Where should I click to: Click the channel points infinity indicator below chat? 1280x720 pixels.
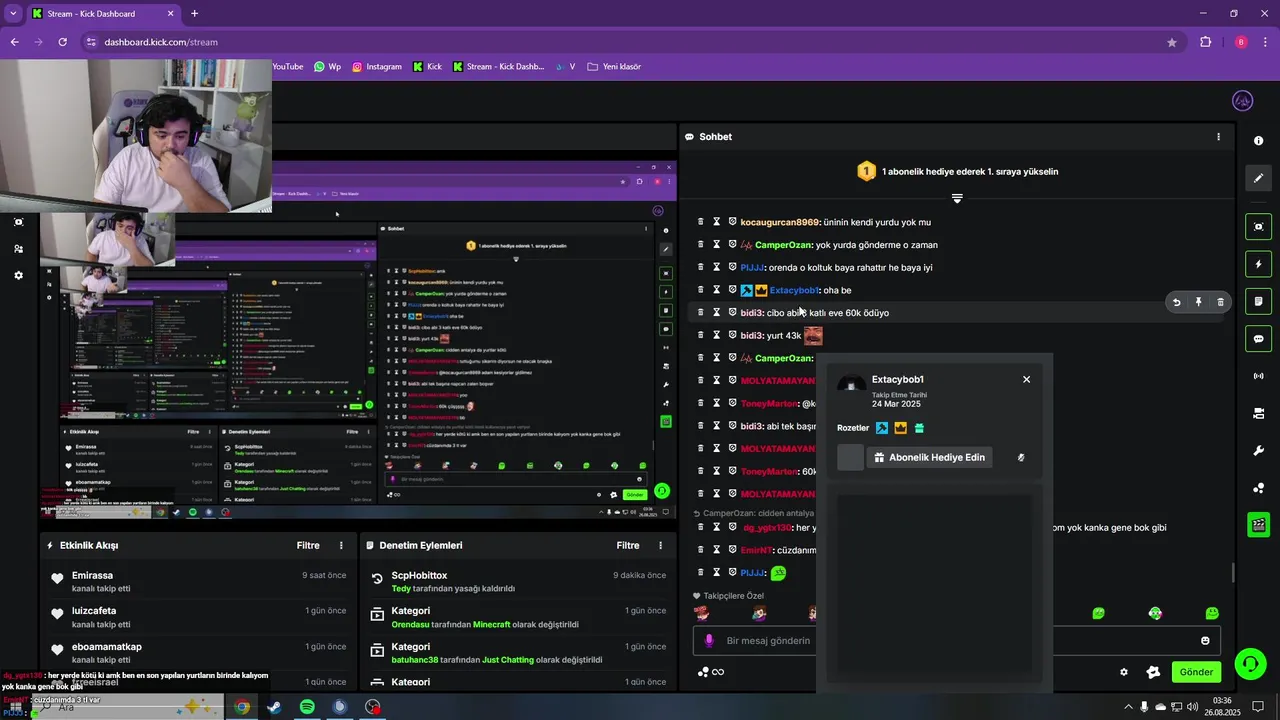(x=711, y=672)
